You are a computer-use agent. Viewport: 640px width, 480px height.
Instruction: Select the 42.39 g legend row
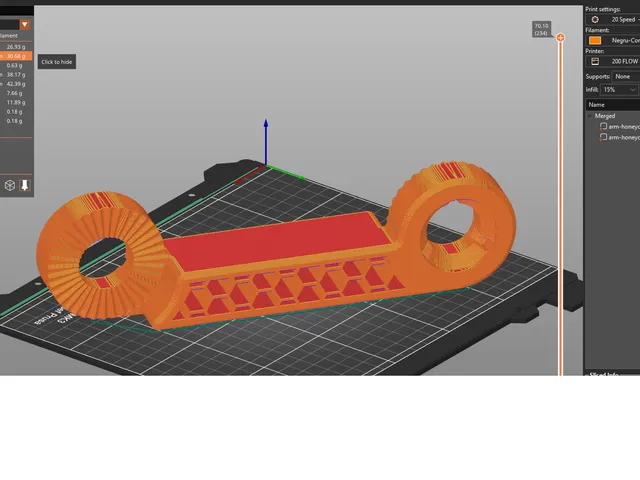(16, 84)
